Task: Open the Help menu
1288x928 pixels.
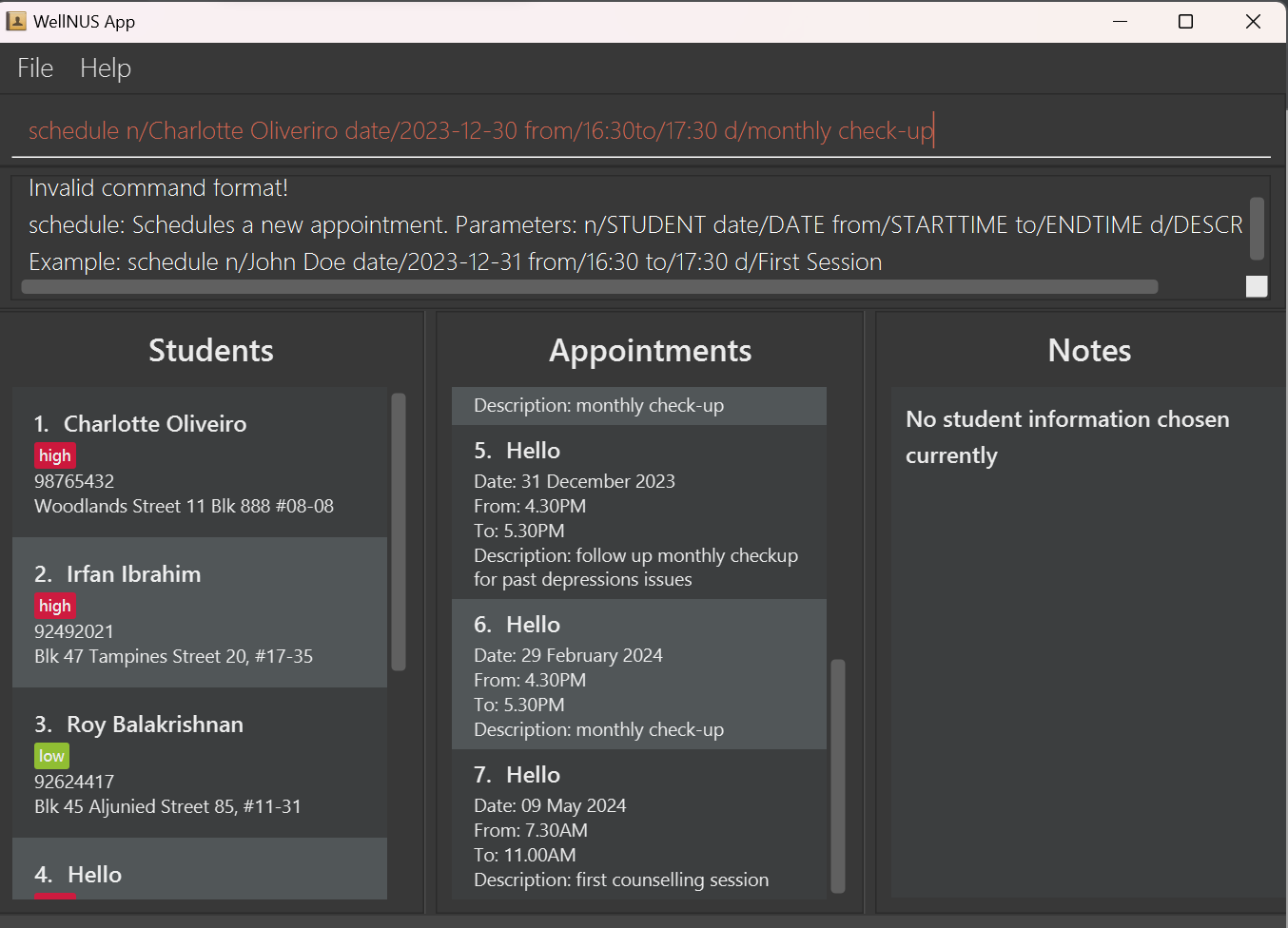Action: [106, 68]
